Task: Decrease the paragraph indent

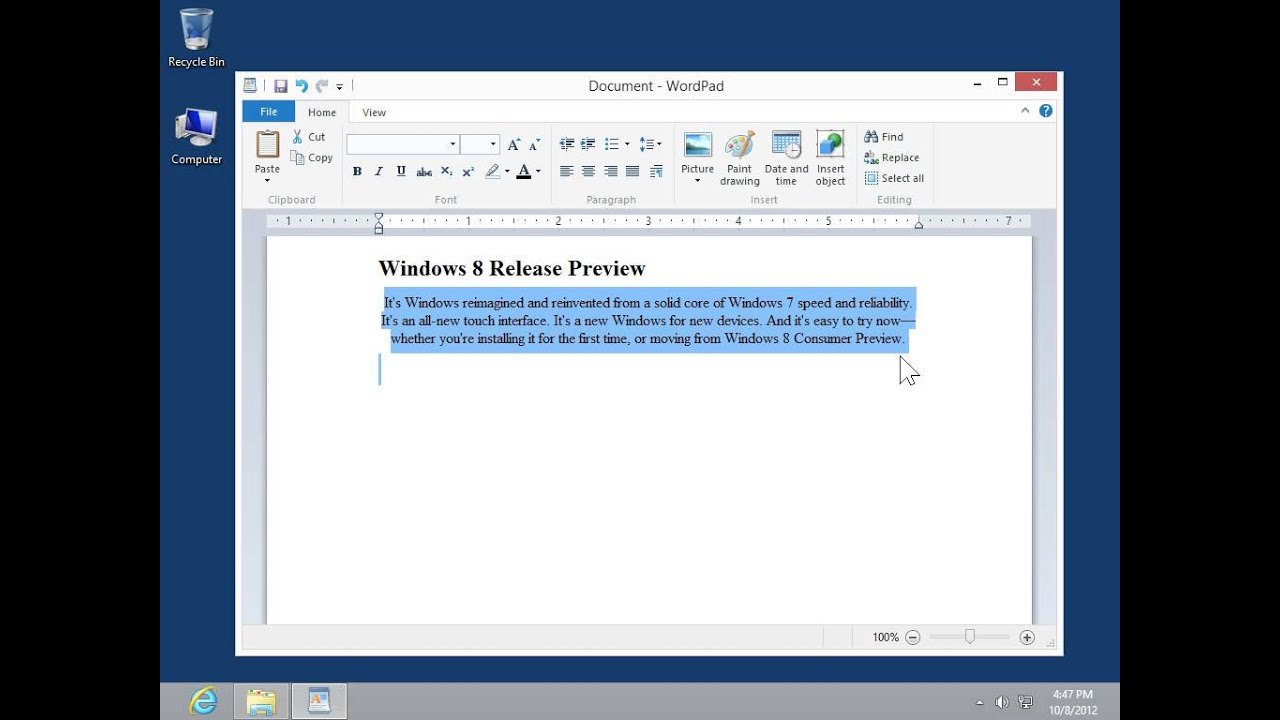Action: (566, 144)
